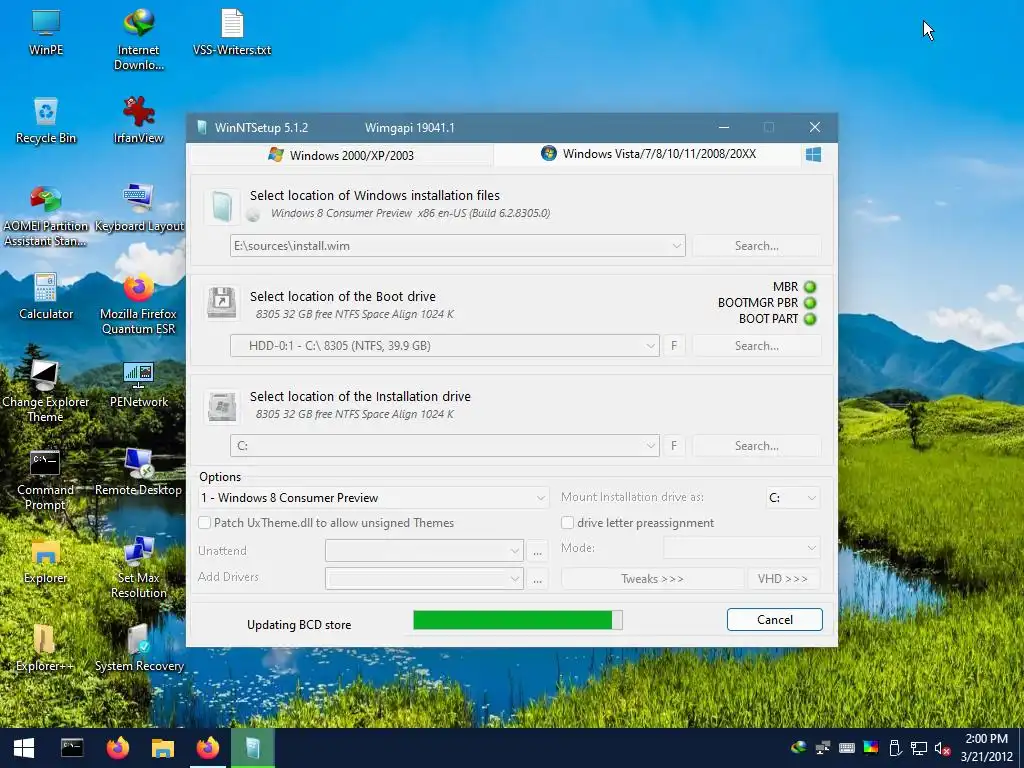Expand the Add Drivers dropdown
The width and height of the screenshot is (1024, 768).
(x=515, y=579)
